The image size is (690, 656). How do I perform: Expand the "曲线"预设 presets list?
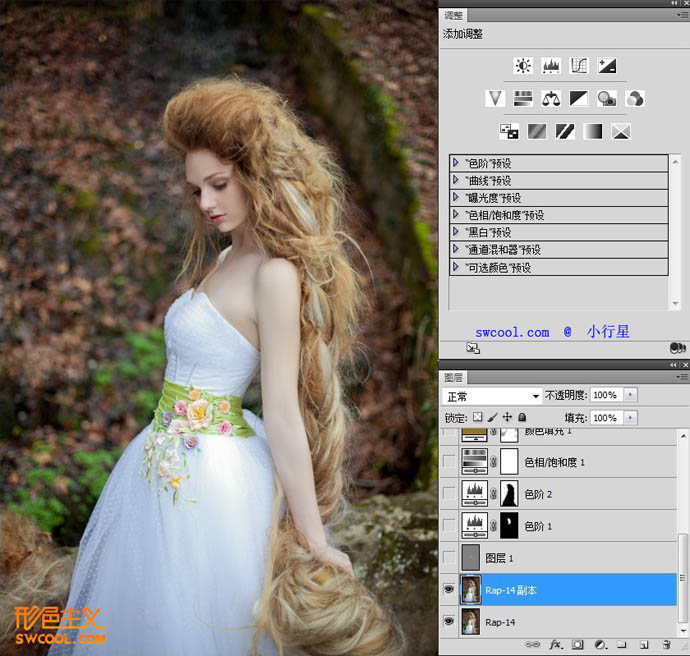[x=456, y=180]
